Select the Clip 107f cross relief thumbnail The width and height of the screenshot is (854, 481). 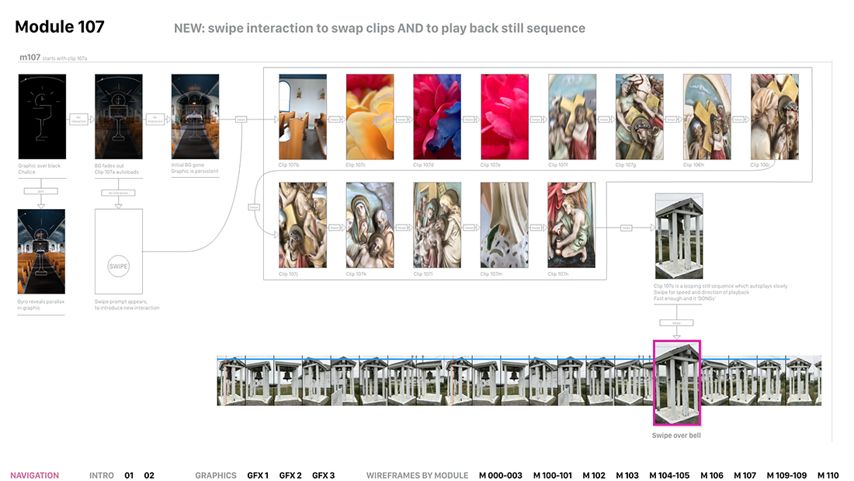pyautogui.click(x=572, y=117)
